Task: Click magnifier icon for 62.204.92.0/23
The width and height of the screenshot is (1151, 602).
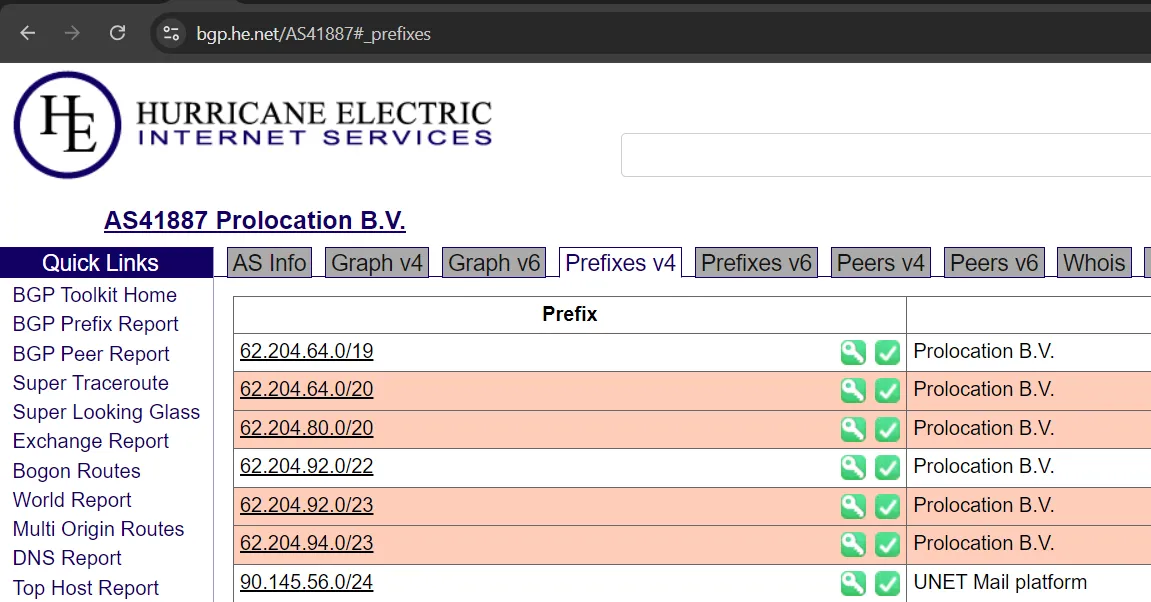Action: coord(853,506)
